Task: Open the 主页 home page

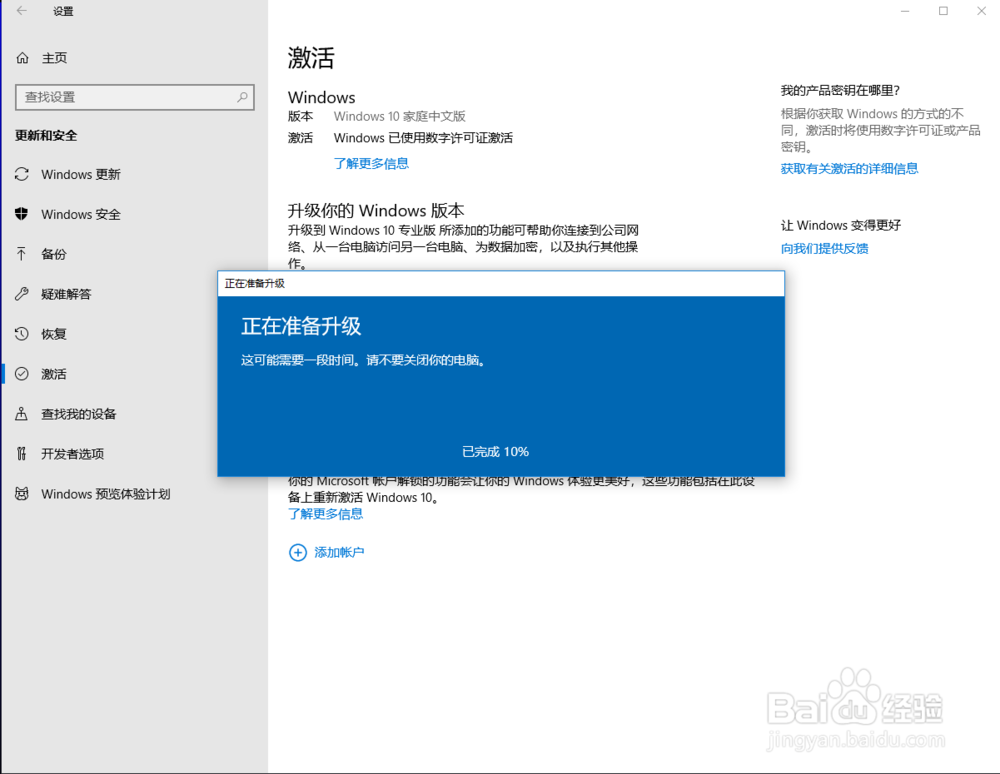Action: tap(54, 58)
